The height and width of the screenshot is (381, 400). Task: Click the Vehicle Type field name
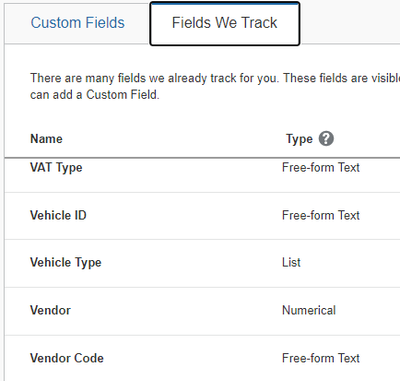(x=66, y=263)
